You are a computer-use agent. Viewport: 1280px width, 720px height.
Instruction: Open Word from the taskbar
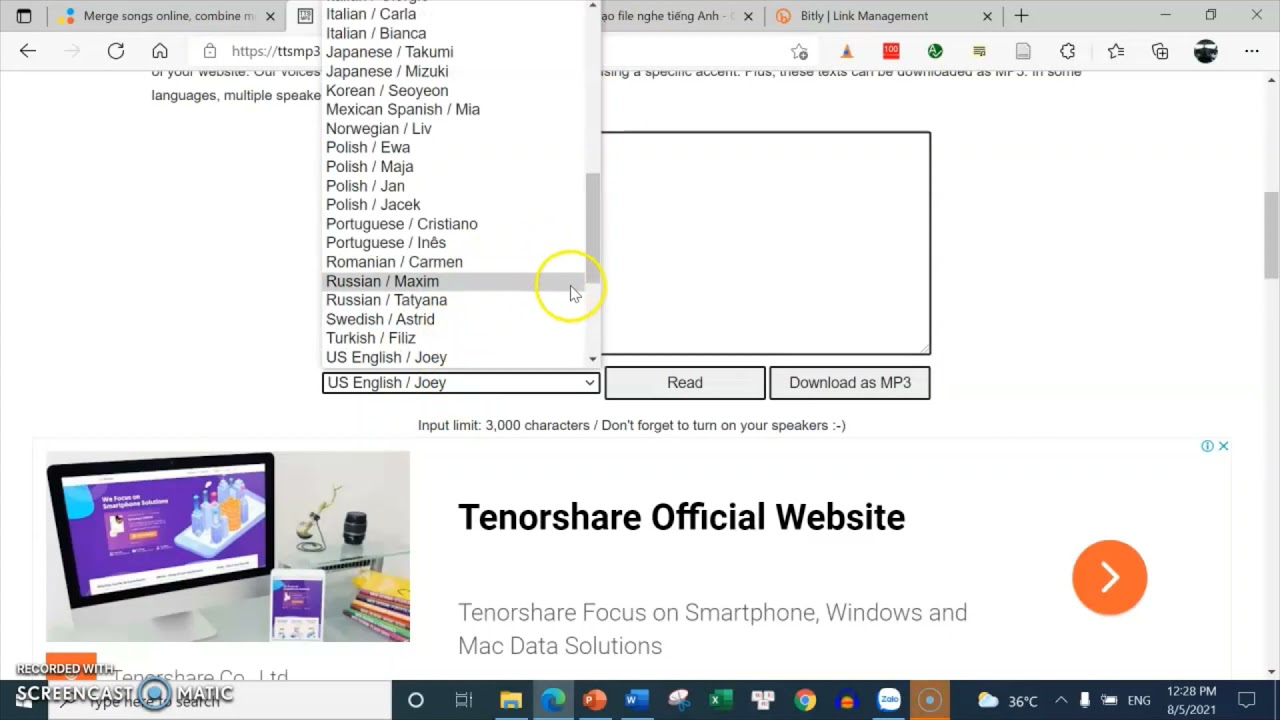[637, 700]
